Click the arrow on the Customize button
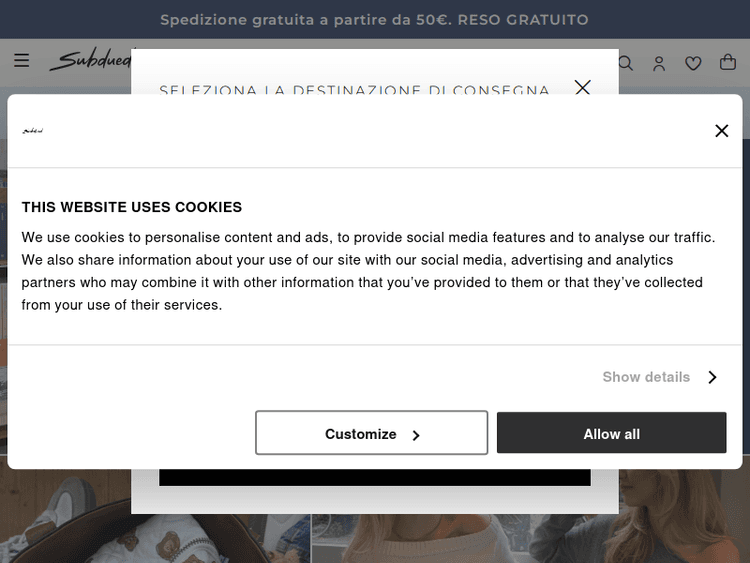 pyautogui.click(x=416, y=435)
